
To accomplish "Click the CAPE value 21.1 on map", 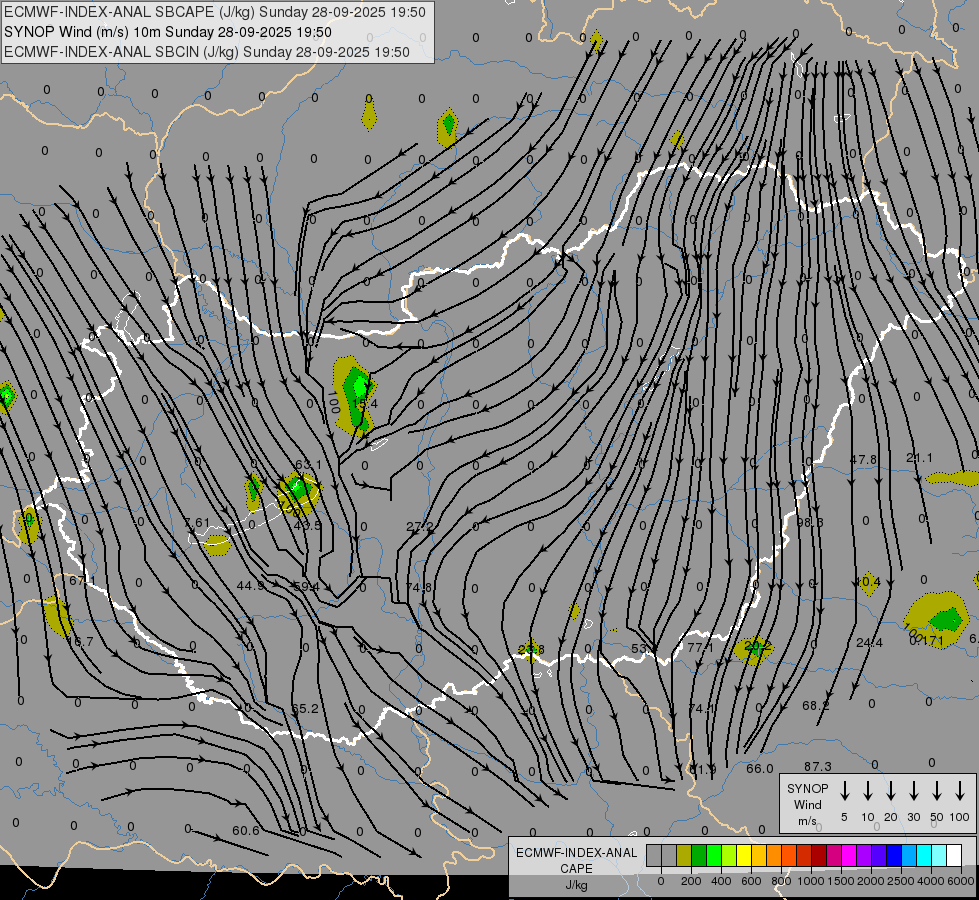I will [920, 458].
